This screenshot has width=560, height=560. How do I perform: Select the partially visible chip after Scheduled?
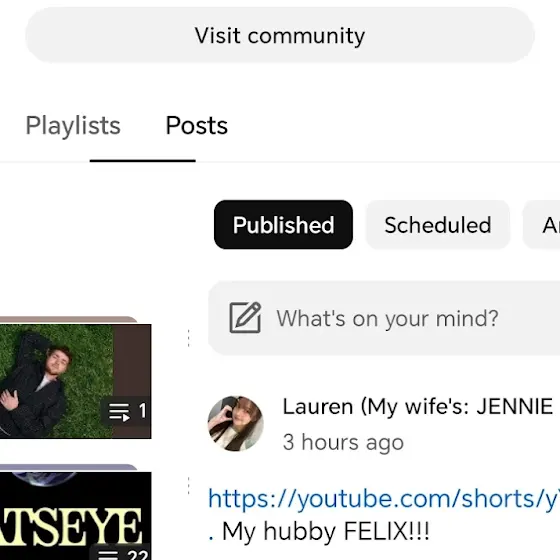click(541, 225)
